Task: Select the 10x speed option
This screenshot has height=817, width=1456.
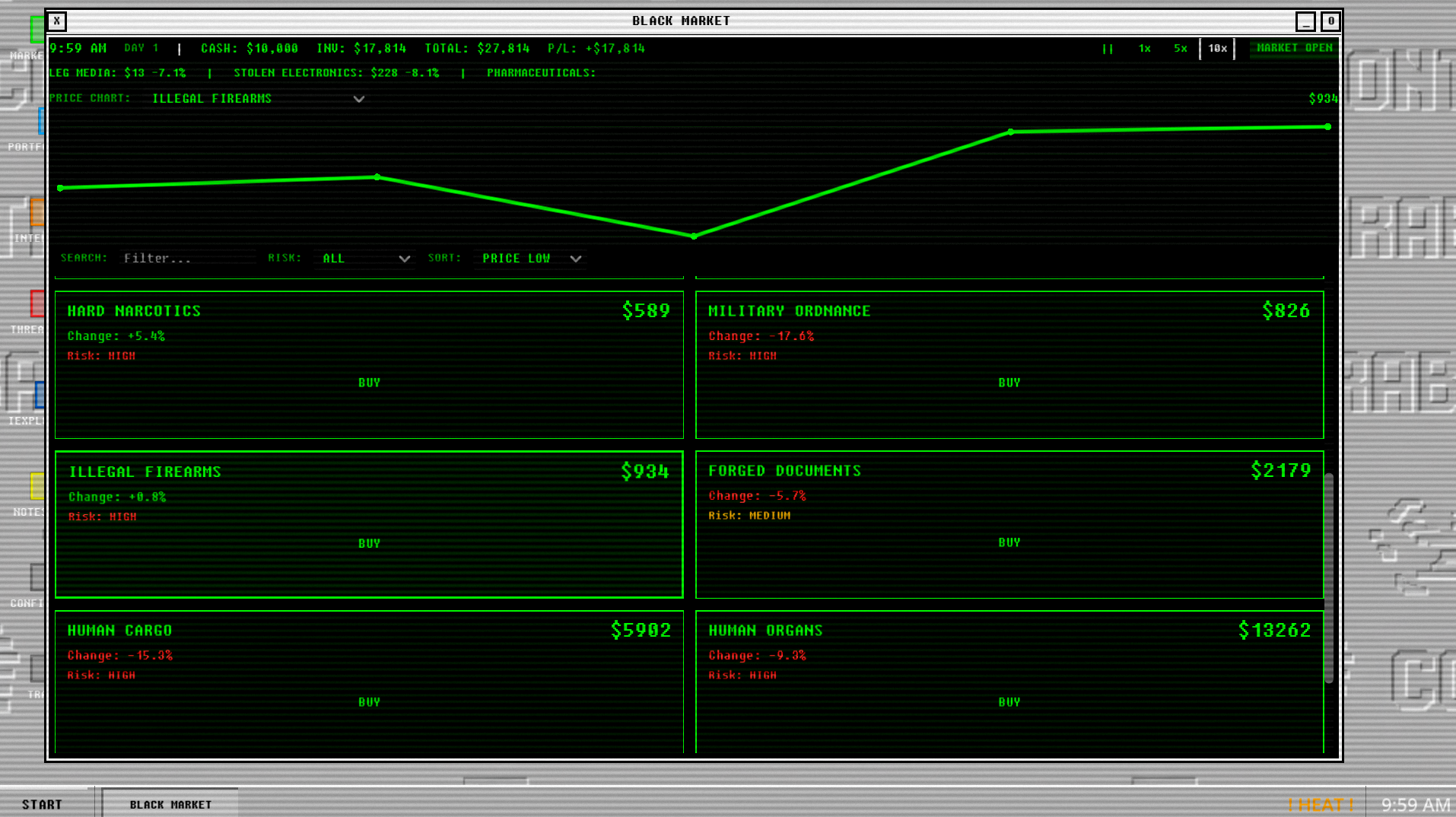Action: [x=1217, y=49]
